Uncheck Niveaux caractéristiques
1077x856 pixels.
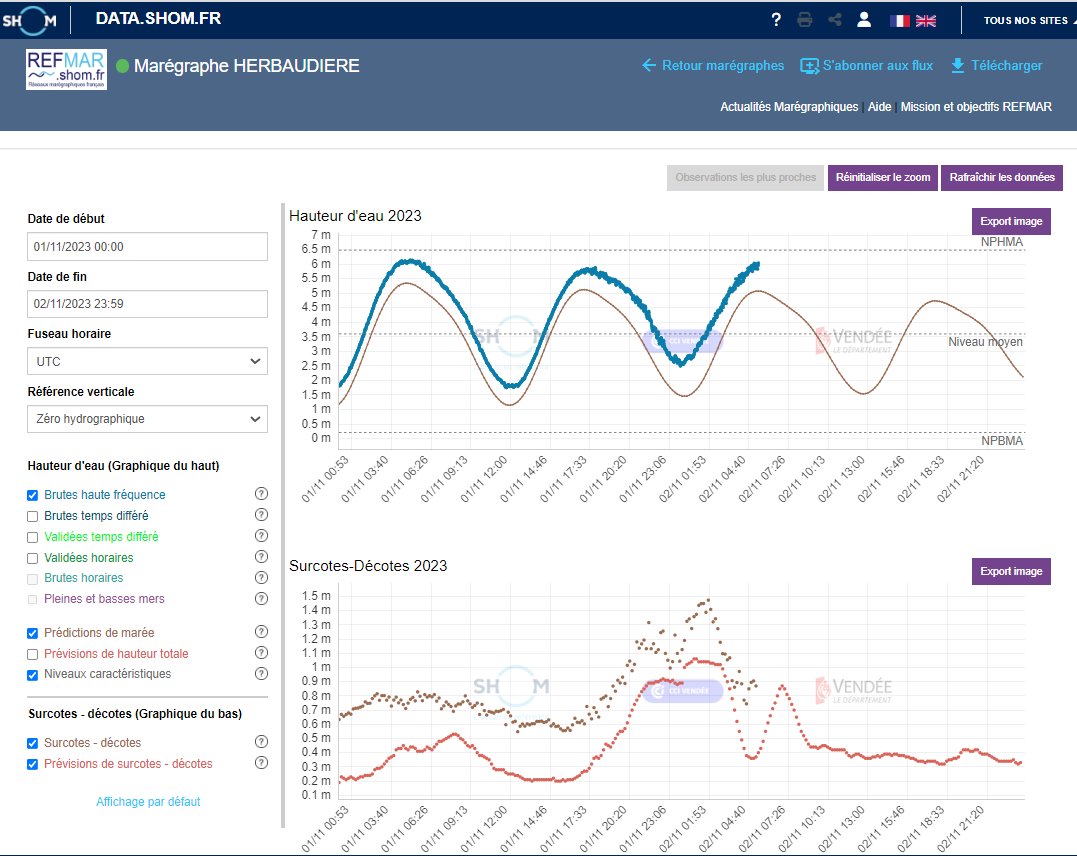pyautogui.click(x=32, y=675)
